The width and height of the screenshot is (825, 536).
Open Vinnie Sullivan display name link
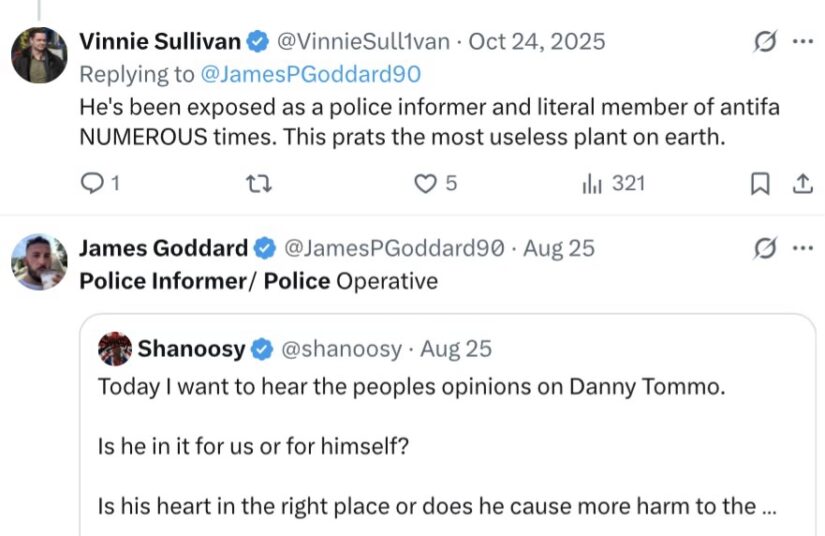point(160,42)
